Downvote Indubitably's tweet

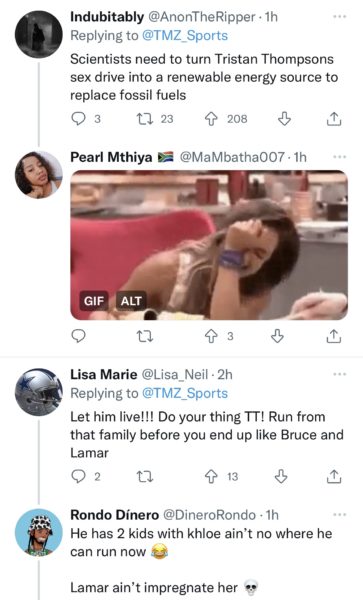(x=284, y=119)
